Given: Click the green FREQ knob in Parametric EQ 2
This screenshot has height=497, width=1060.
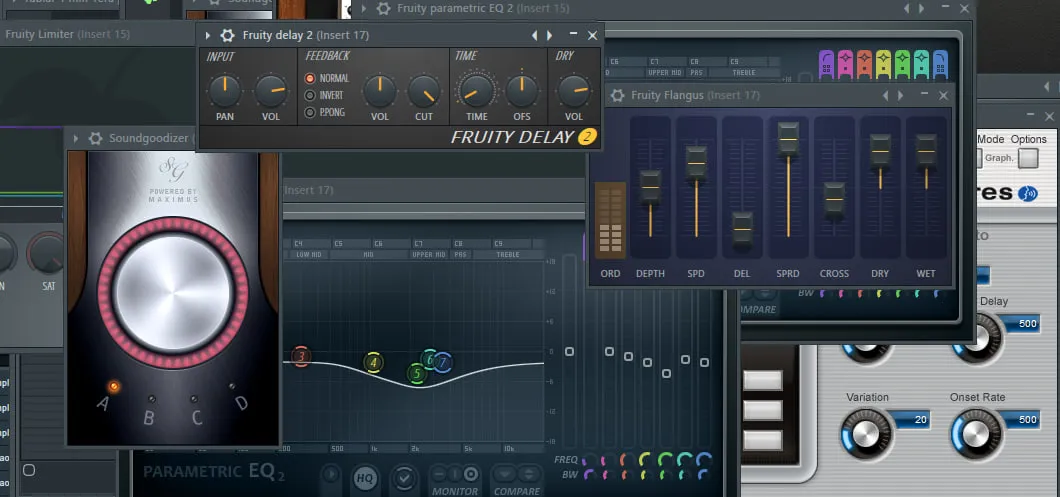Looking at the screenshot, I should coord(664,460).
